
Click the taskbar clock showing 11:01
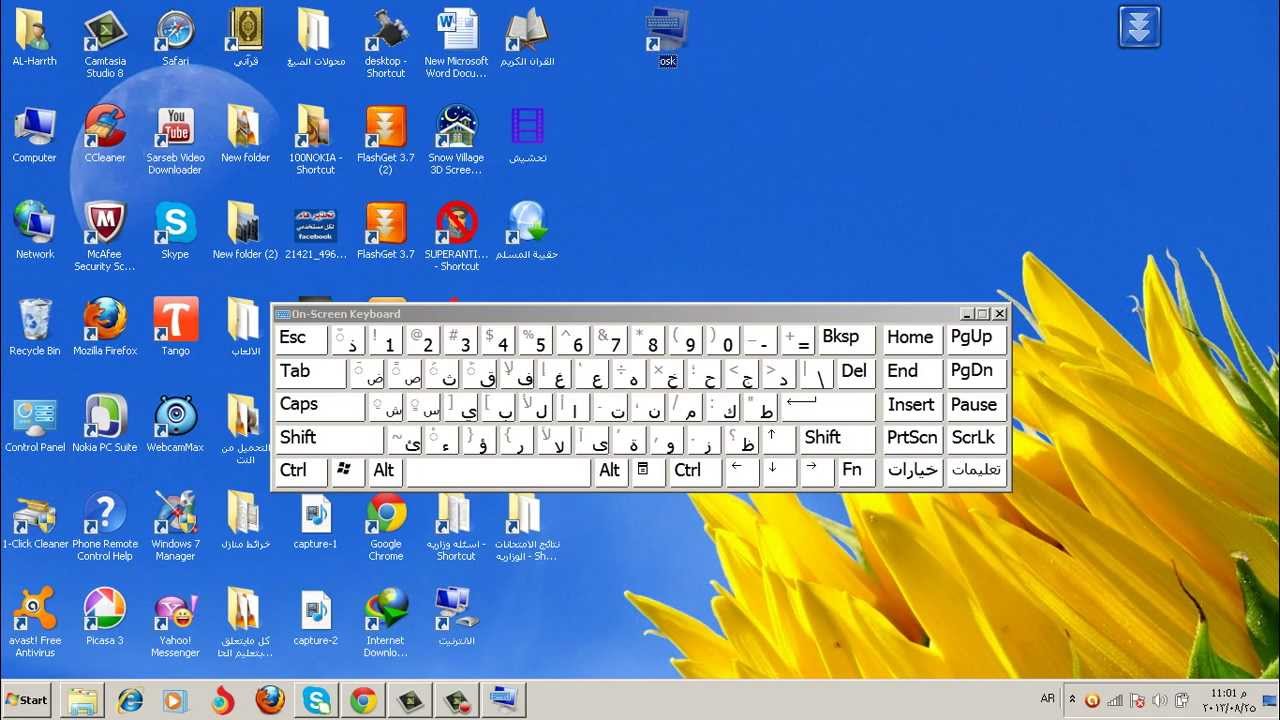(1231, 700)
